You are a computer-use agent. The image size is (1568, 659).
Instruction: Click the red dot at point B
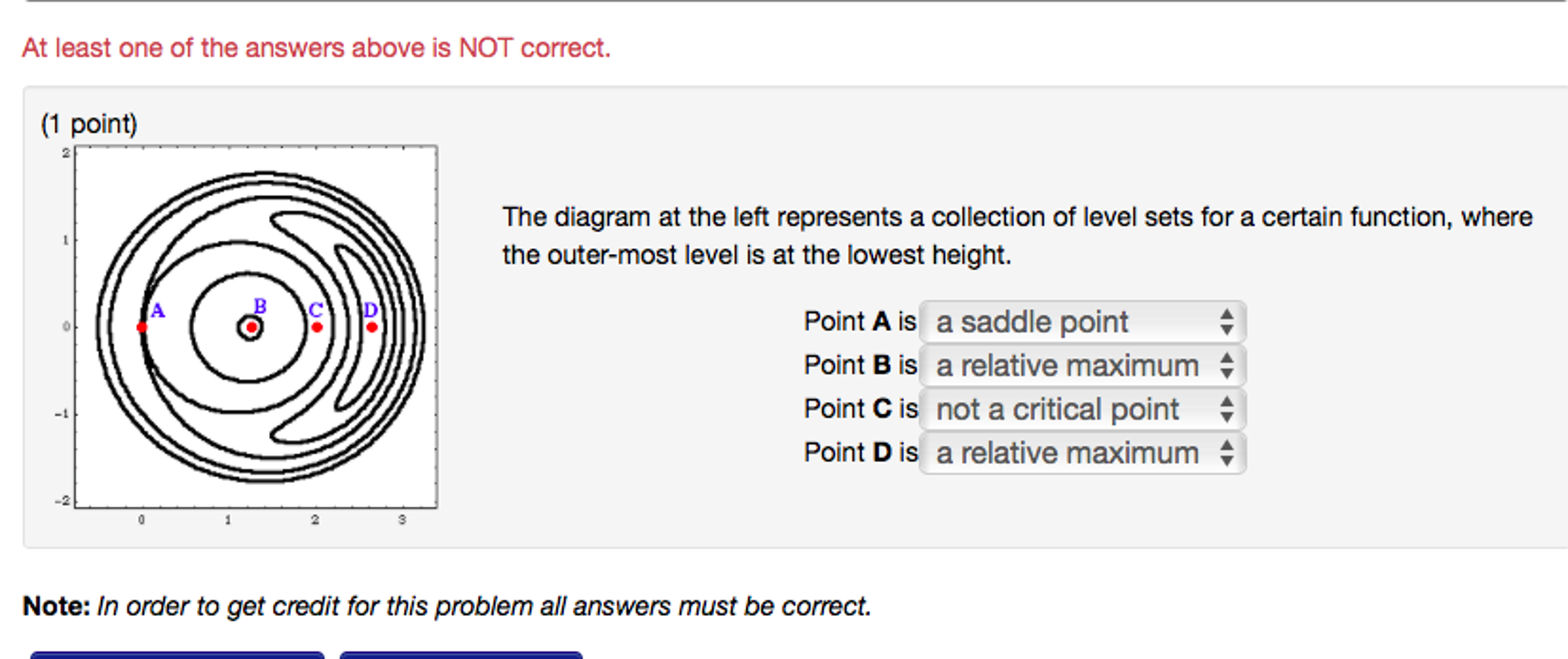pos(251,327)
